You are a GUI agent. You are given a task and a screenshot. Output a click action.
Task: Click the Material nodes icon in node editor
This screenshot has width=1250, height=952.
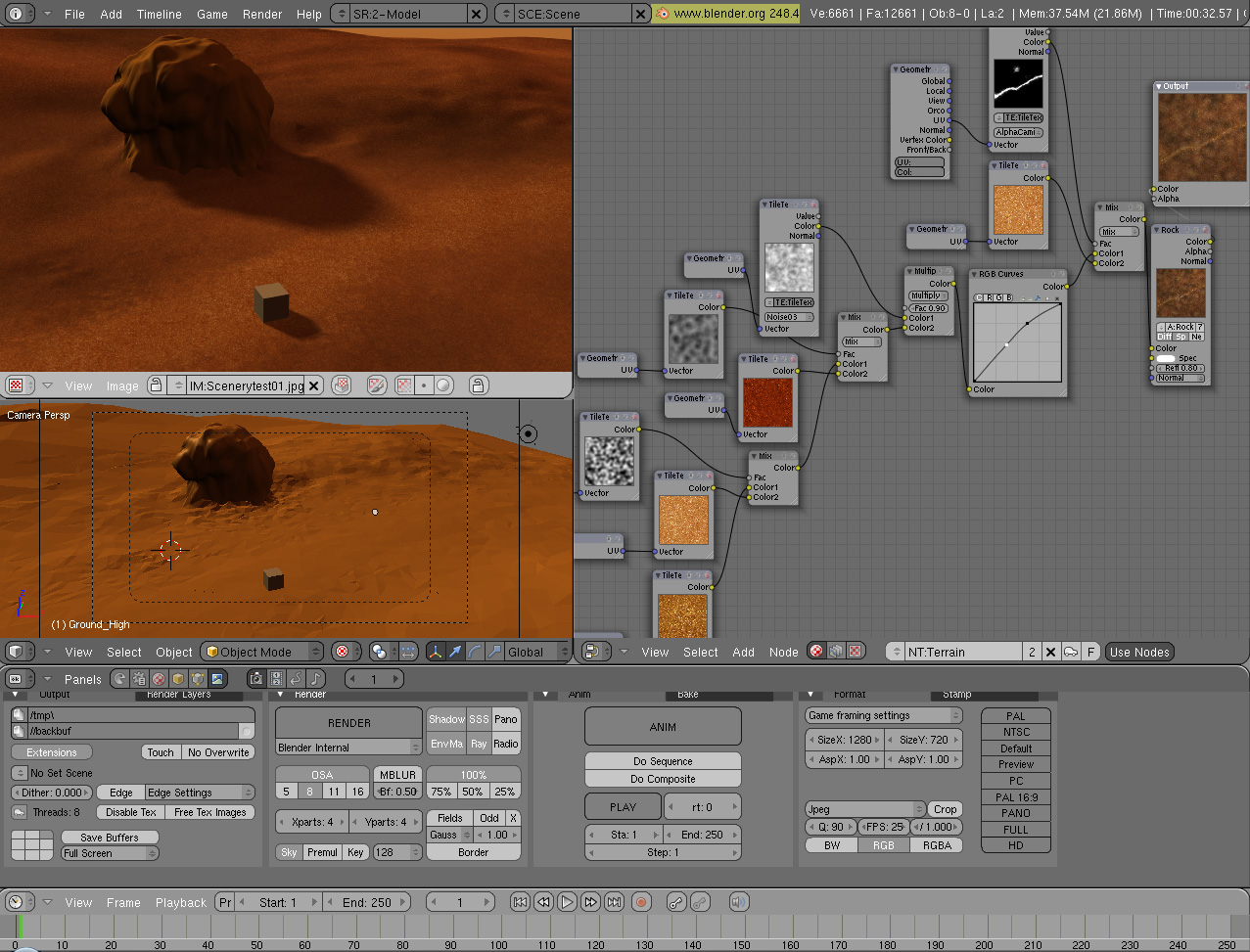tap(816, 652)
